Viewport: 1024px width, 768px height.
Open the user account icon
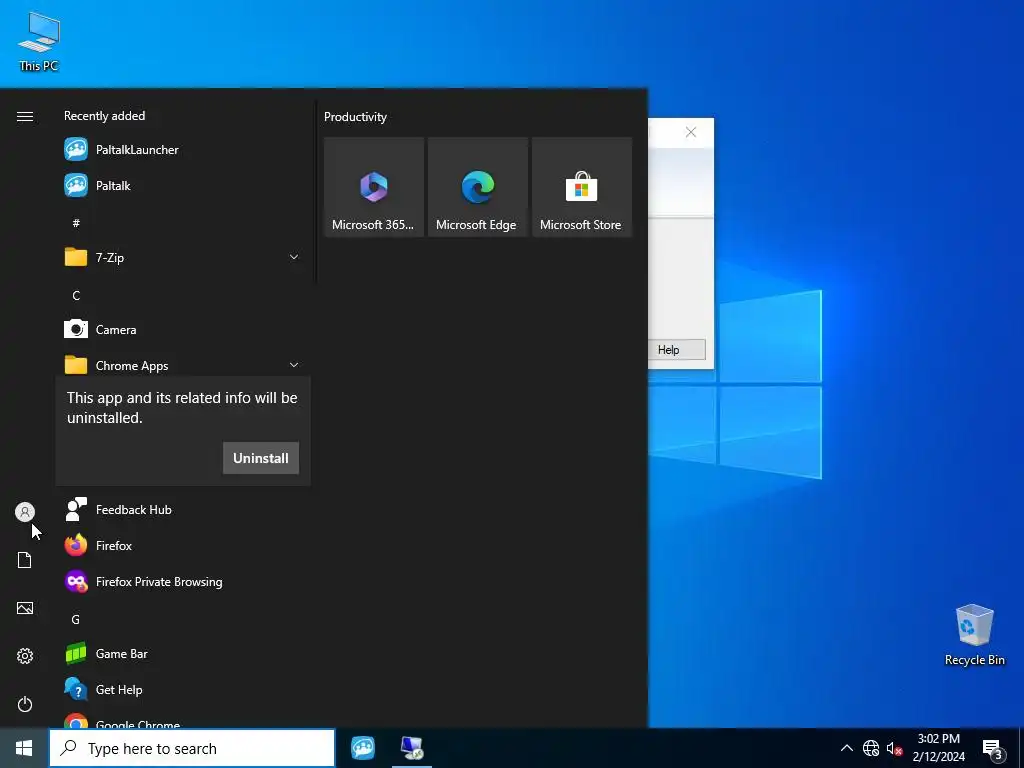[25, 512]
